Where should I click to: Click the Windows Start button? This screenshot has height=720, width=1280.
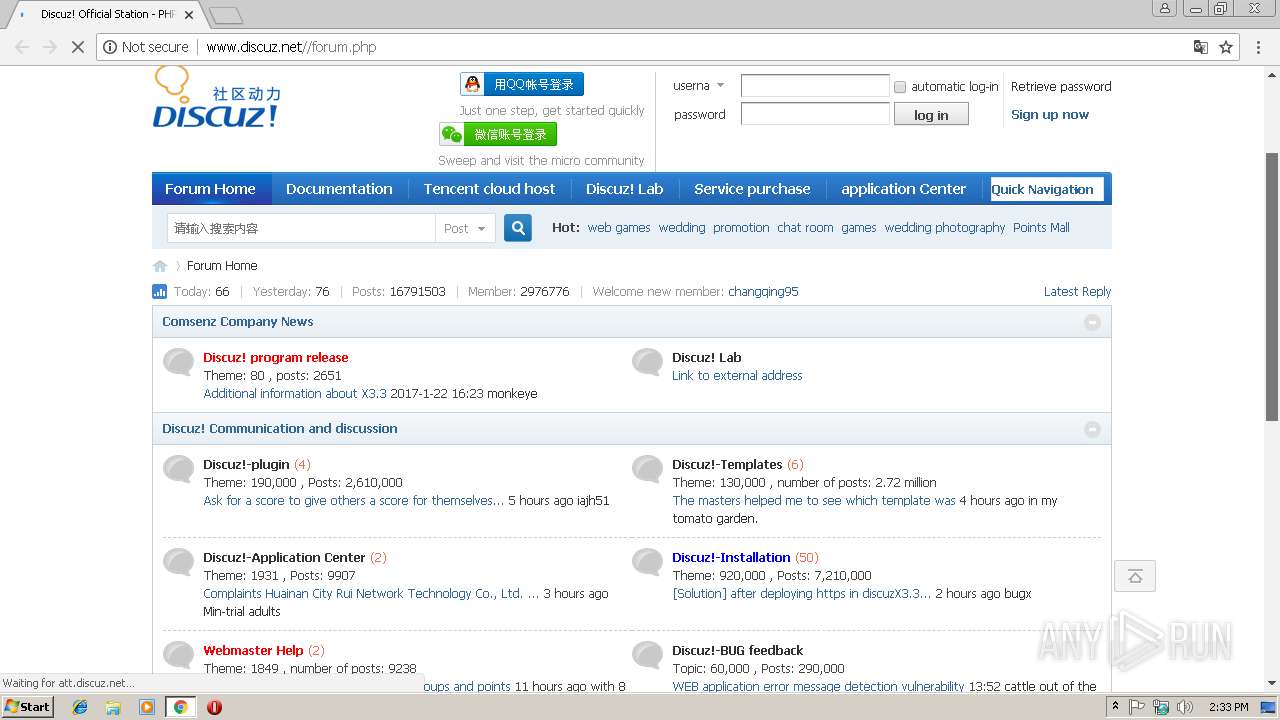pos(28,707)
